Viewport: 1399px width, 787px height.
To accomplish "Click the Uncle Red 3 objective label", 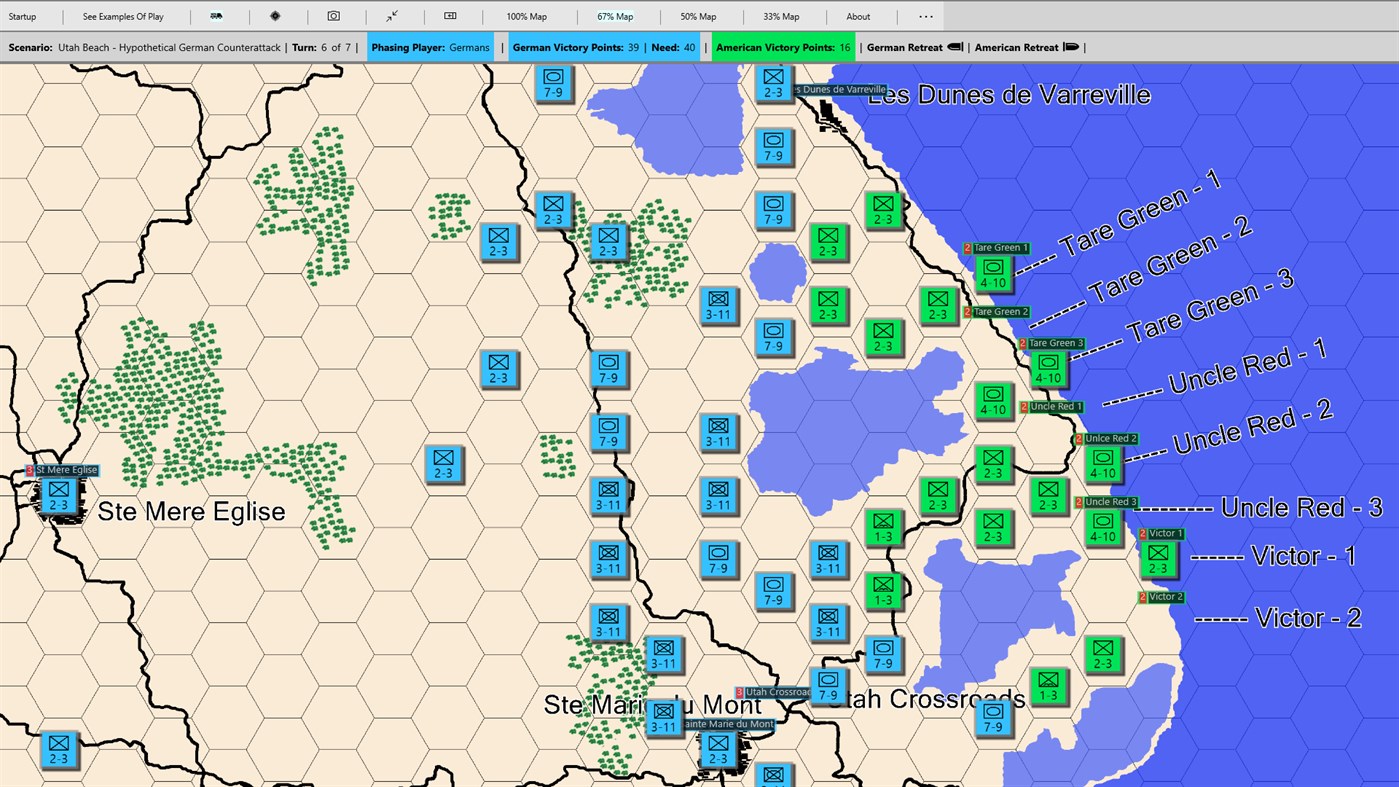I will (1107, 502).
